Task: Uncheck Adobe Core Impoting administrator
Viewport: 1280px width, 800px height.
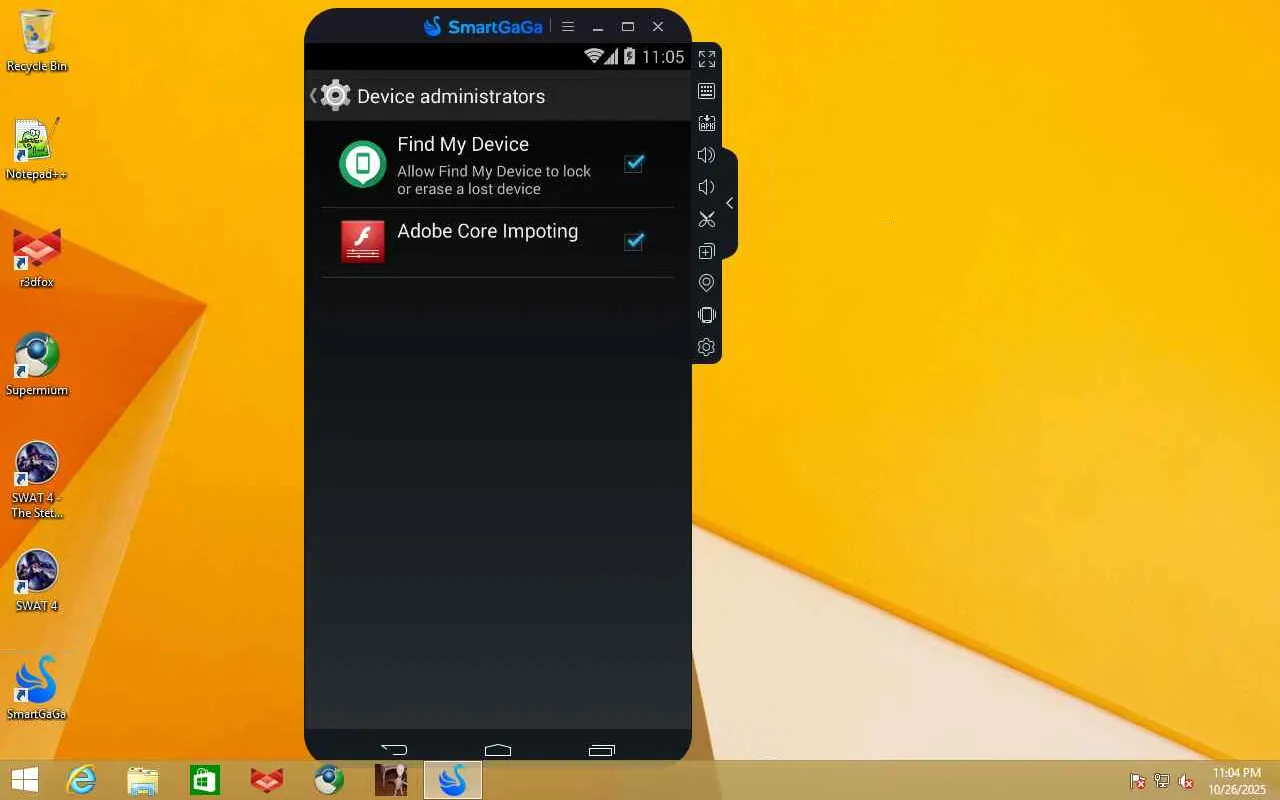Action: click(634, 241)
